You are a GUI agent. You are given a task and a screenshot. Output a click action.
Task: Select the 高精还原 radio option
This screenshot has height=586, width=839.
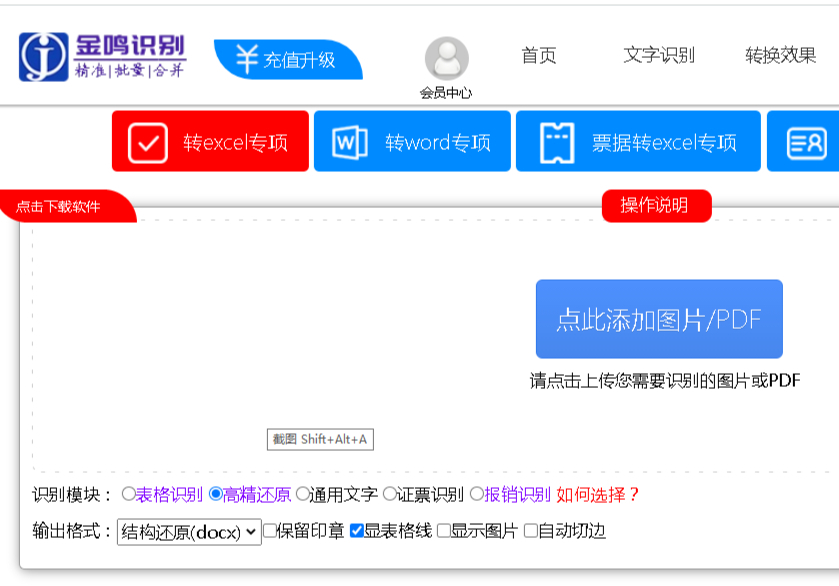[216, 494]
